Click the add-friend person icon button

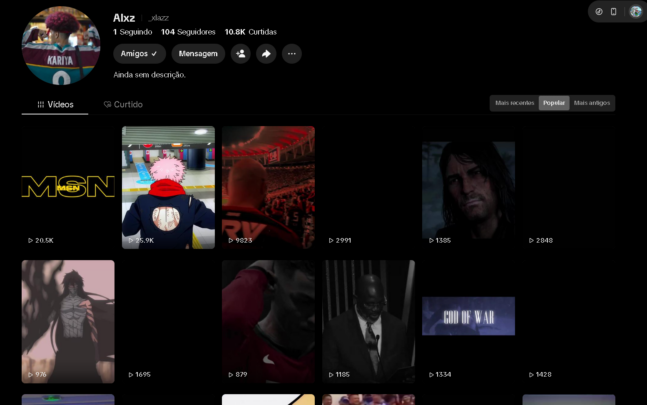[x=241, y=54]
